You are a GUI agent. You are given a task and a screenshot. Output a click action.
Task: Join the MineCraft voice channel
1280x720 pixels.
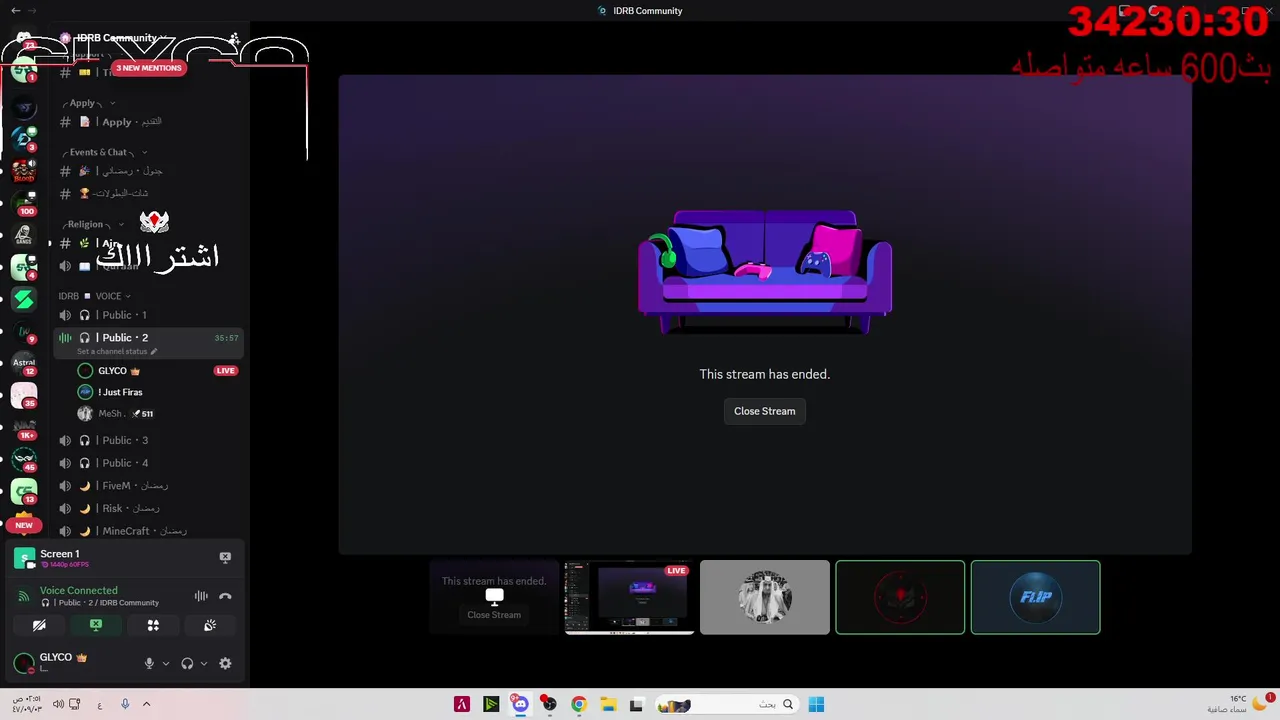[149, 531]
